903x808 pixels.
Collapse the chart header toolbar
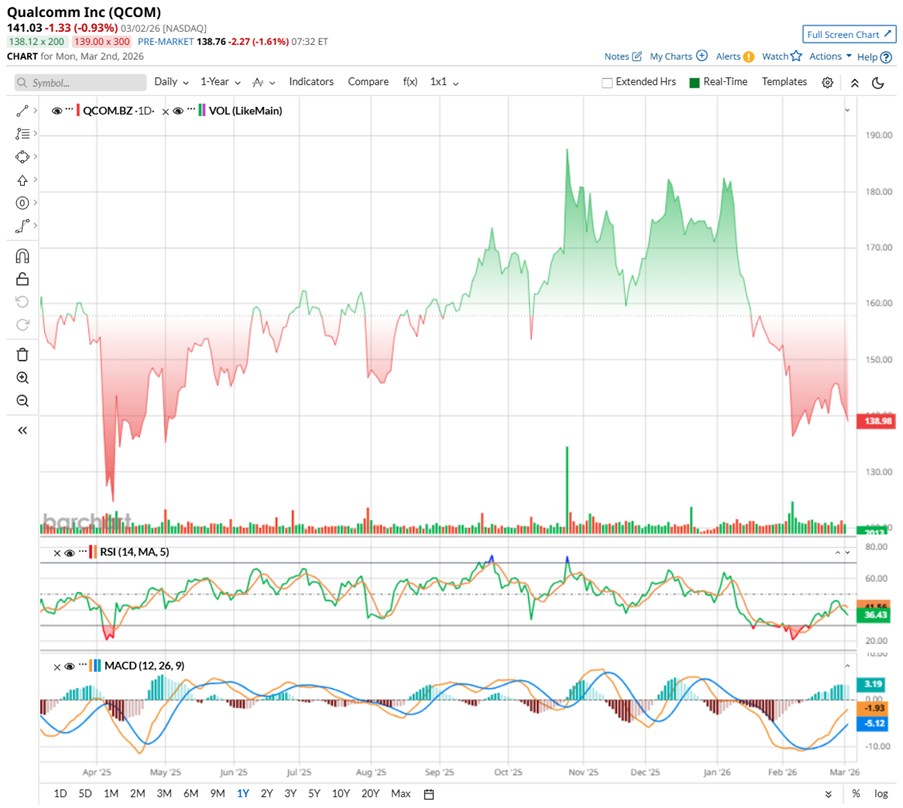coord(855,83)
